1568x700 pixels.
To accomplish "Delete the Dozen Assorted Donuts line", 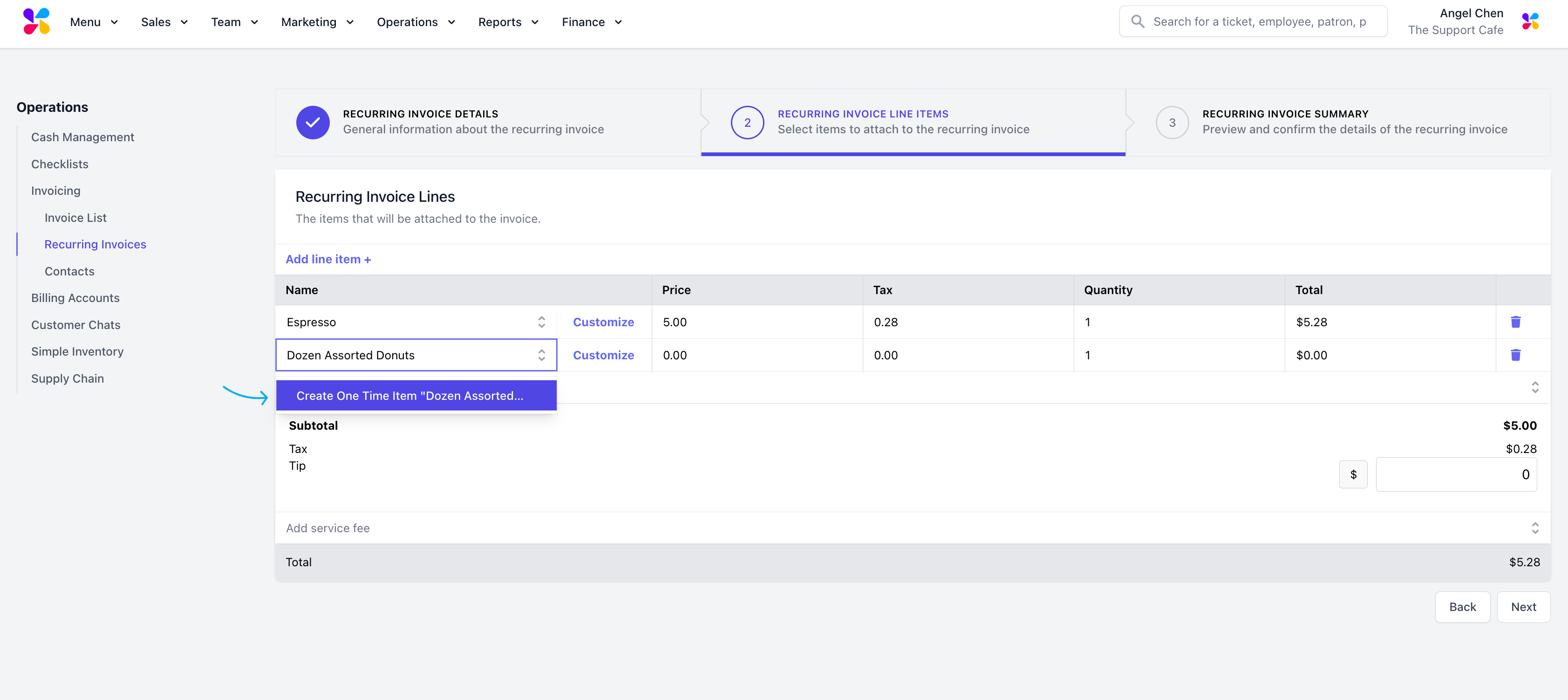I will point(1515,355).
